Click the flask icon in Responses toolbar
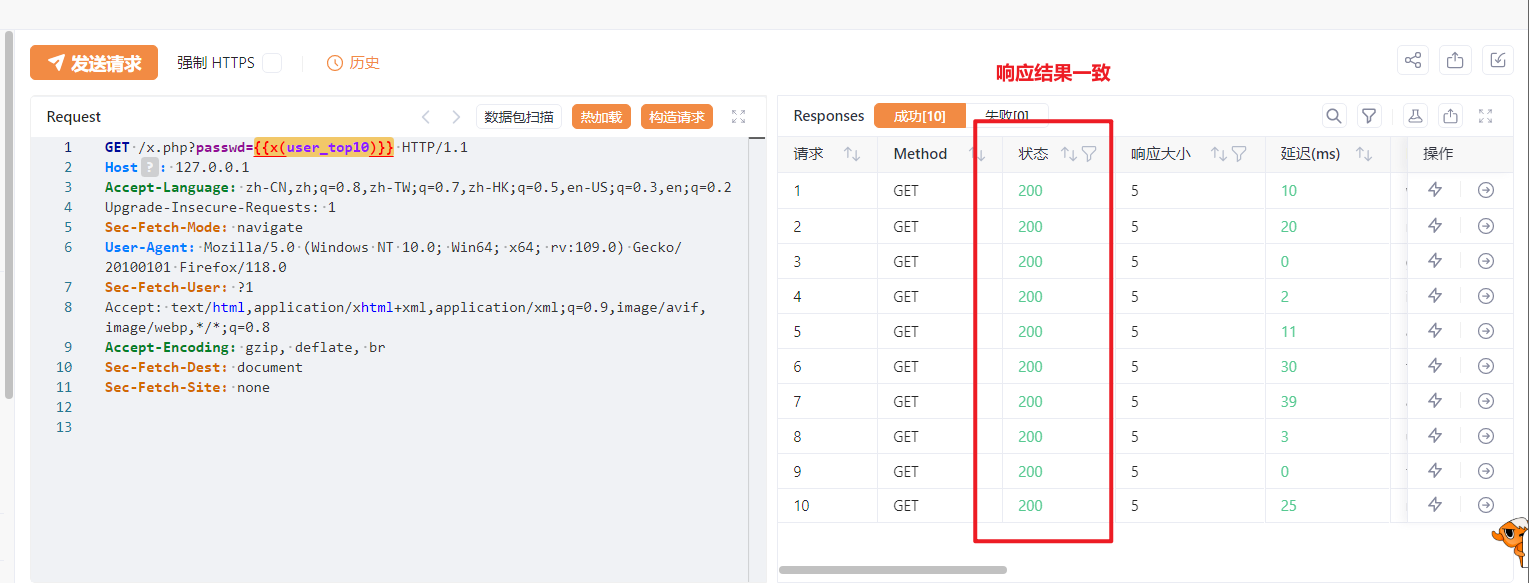 1415,116
